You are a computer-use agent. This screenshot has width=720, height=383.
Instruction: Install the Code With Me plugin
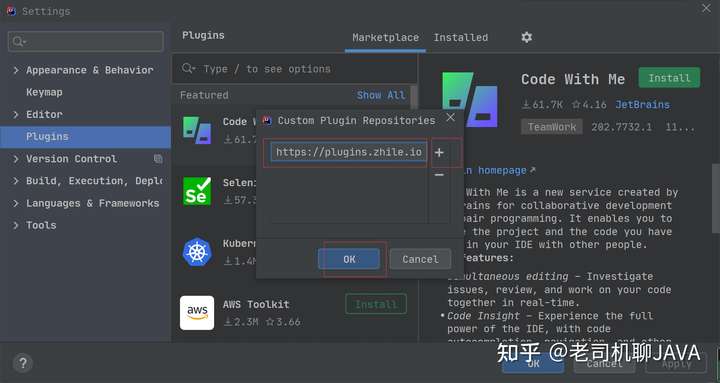(669, 78)
